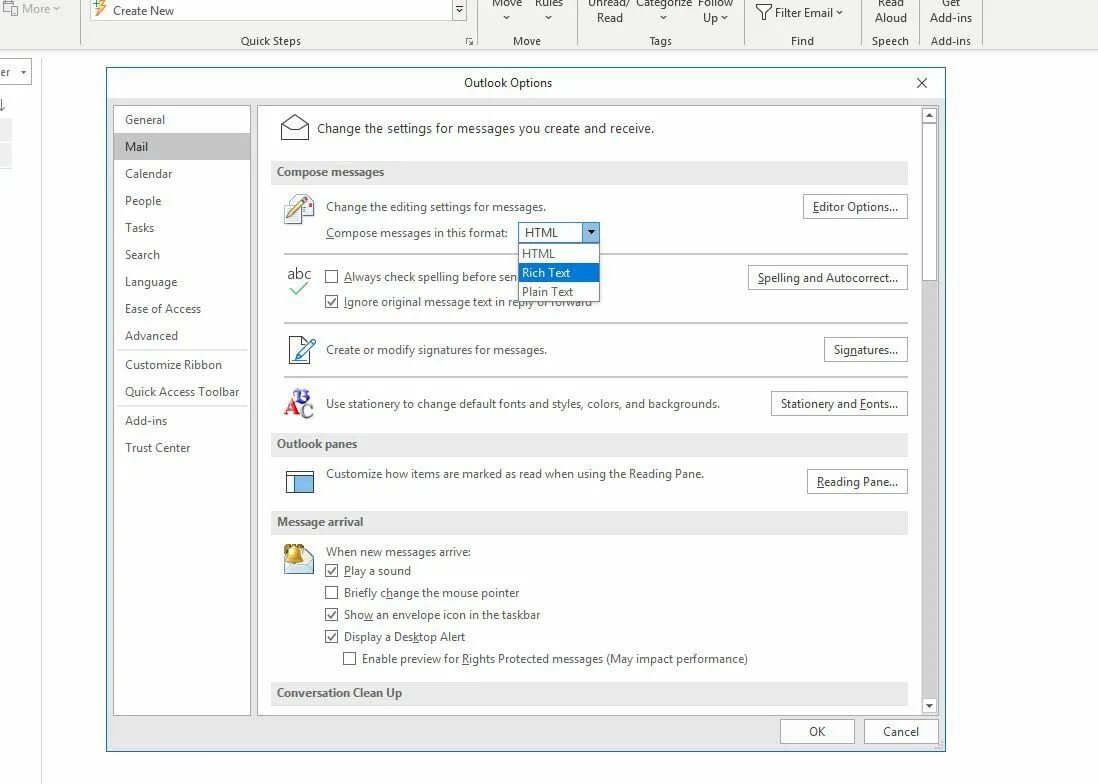Click the scroll up arrow in options
The image size is (1098, 784).
pos(929,116)
